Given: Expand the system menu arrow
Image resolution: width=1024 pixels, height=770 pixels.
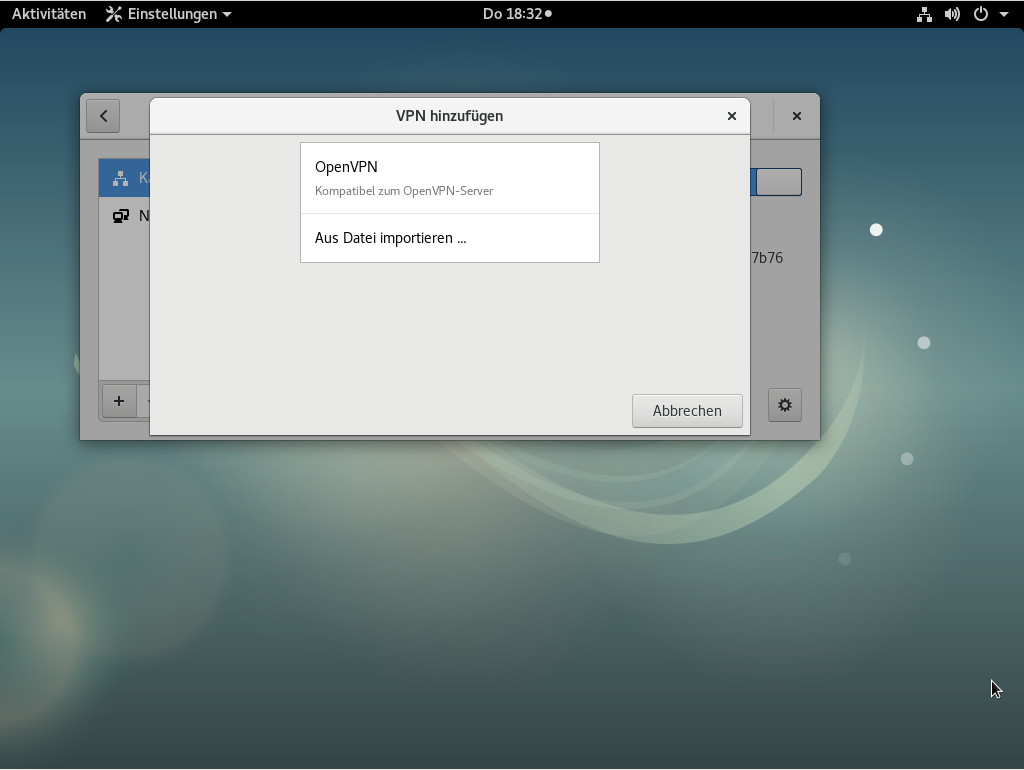Looking at the screenshot, I should tap(1004, 14).
